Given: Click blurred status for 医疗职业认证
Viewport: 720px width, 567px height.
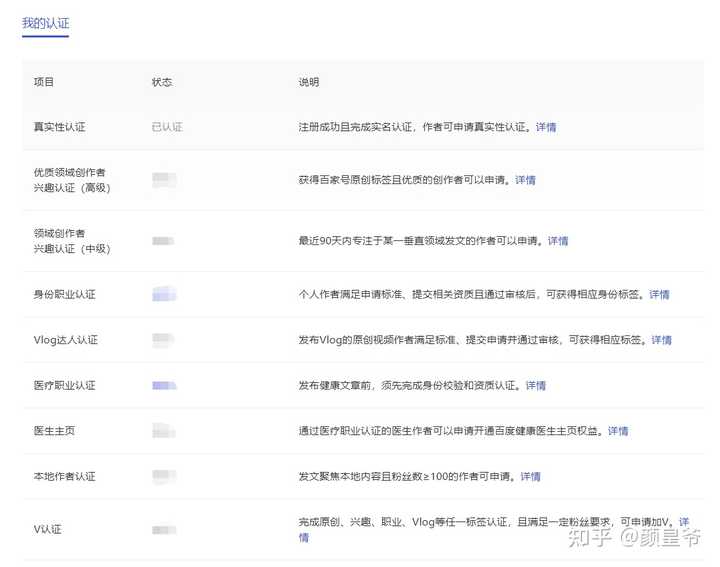Looking at the screenshot, I should [x=164, y=385].
